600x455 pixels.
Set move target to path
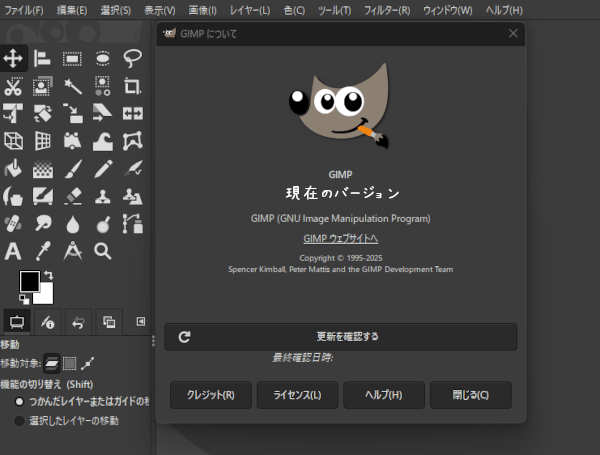pyautogui.click(x=88, y=363)
